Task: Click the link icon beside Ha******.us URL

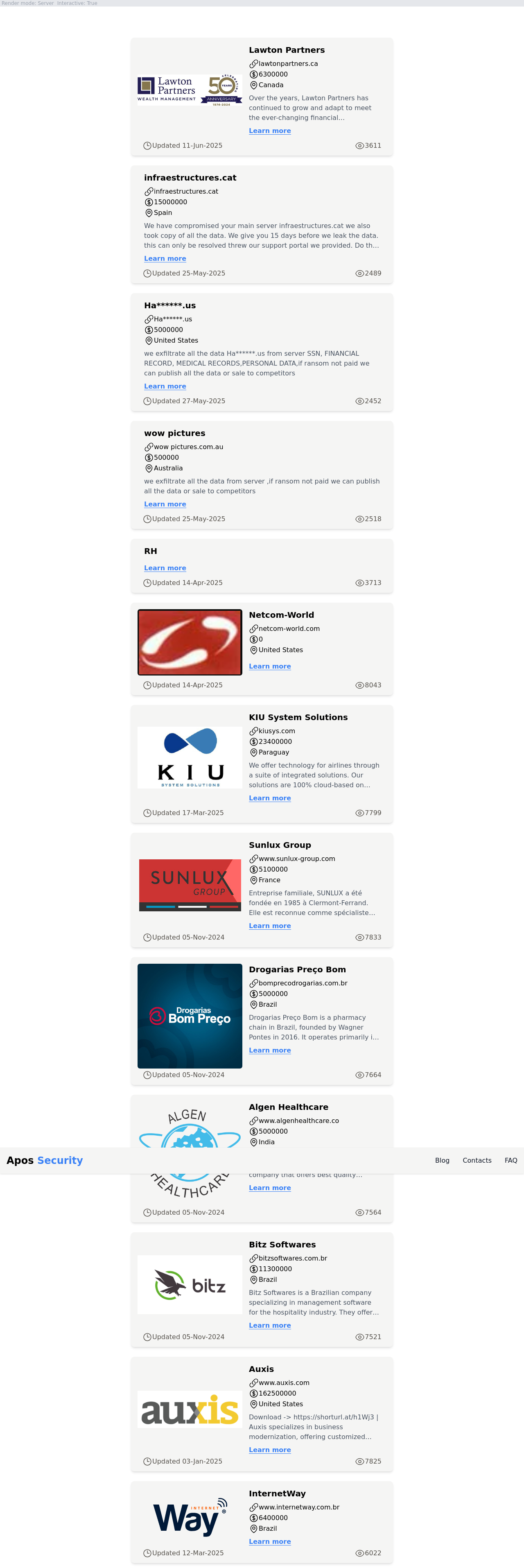Action: coord(149,320)
